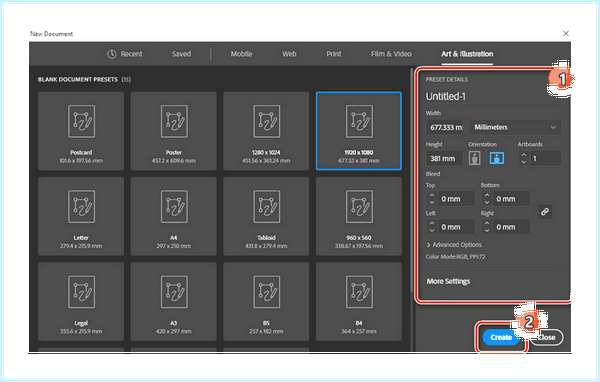Click the Top bleed 0 mm field
This screenshot has width=600, height=382.
tap(456, 199)
